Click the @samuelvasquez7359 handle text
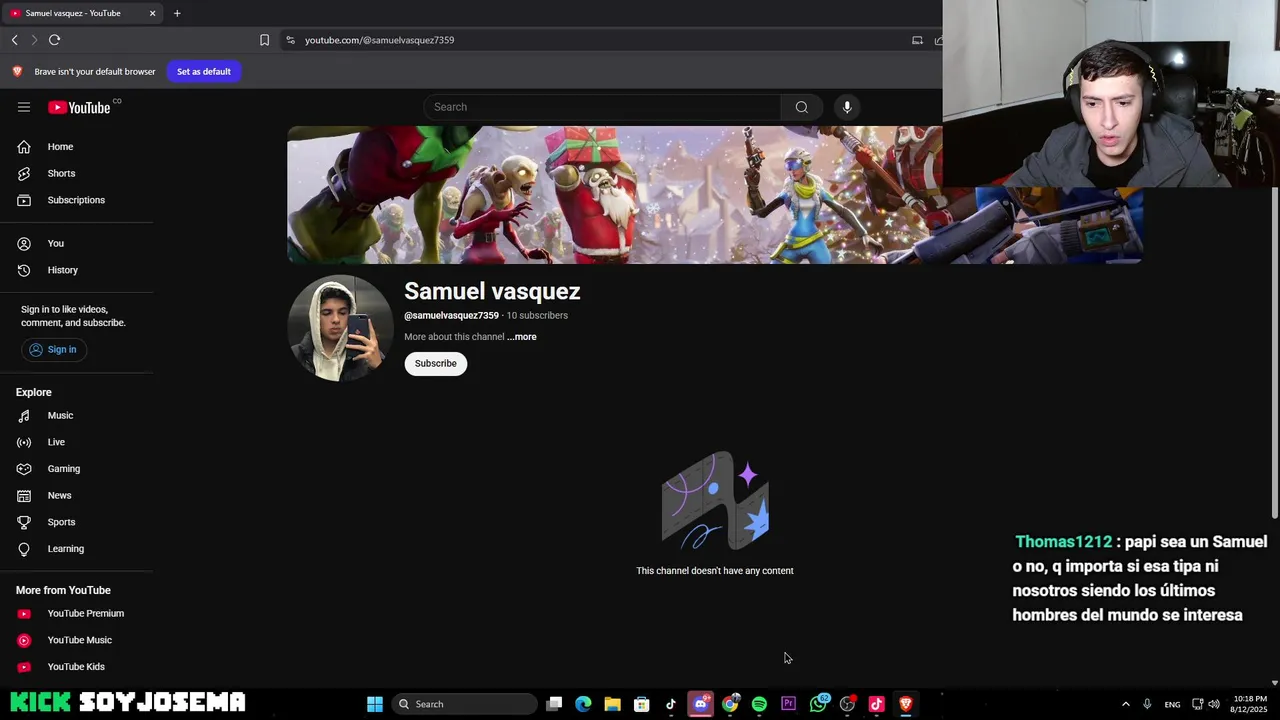The width and height of the screenshot is (1280, 720). click(x=451, y=316)
